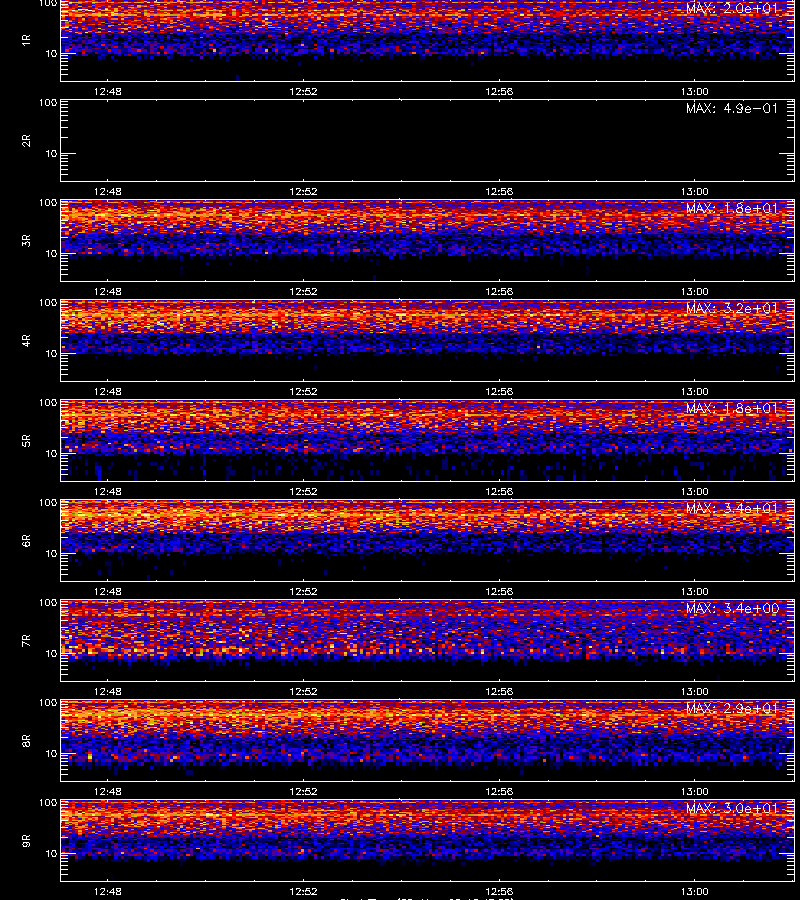Click 13:00 time label below 2R panel

click(x=694, y=192)
